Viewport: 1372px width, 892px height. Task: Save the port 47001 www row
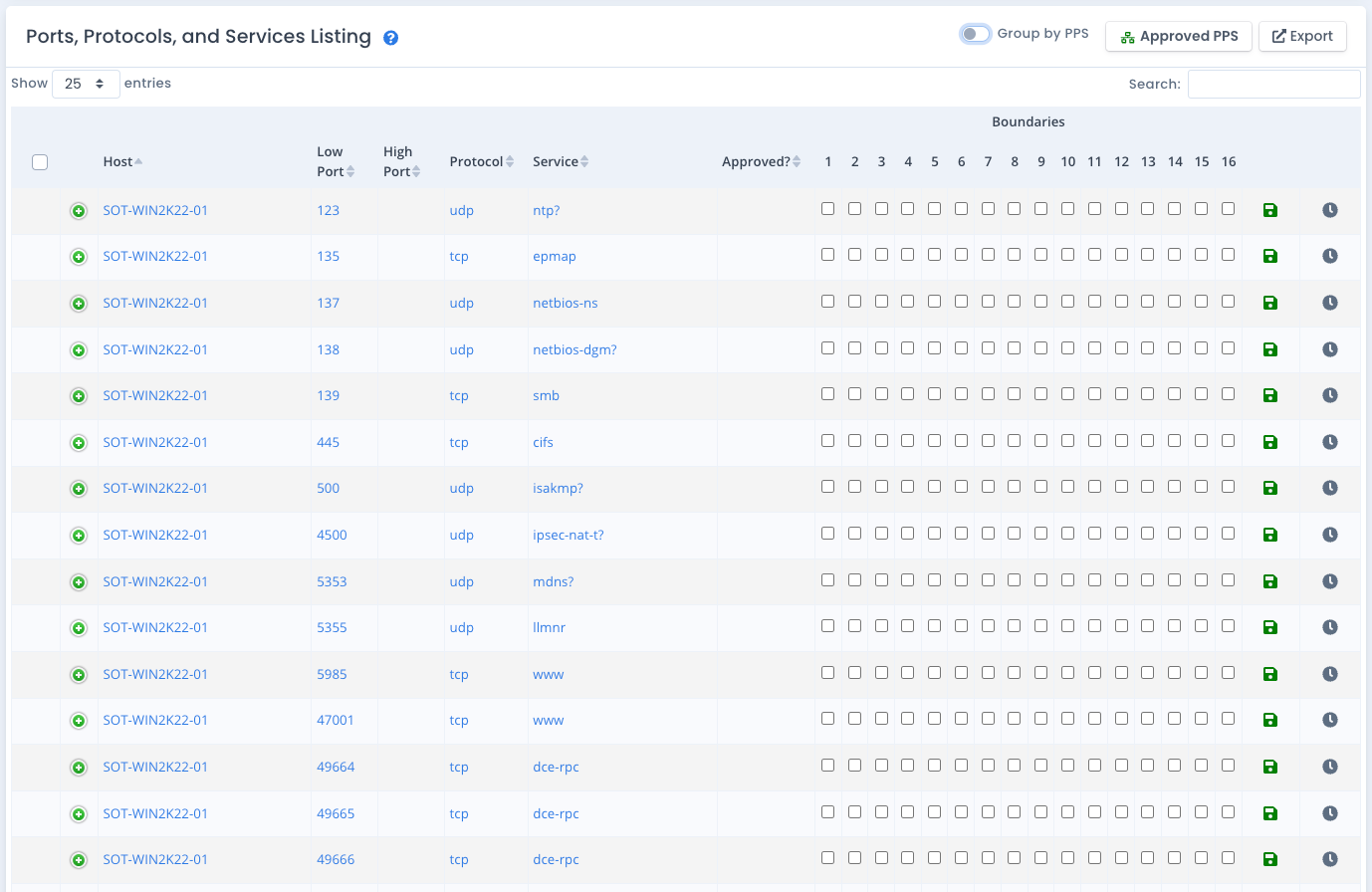(1270, 720)
